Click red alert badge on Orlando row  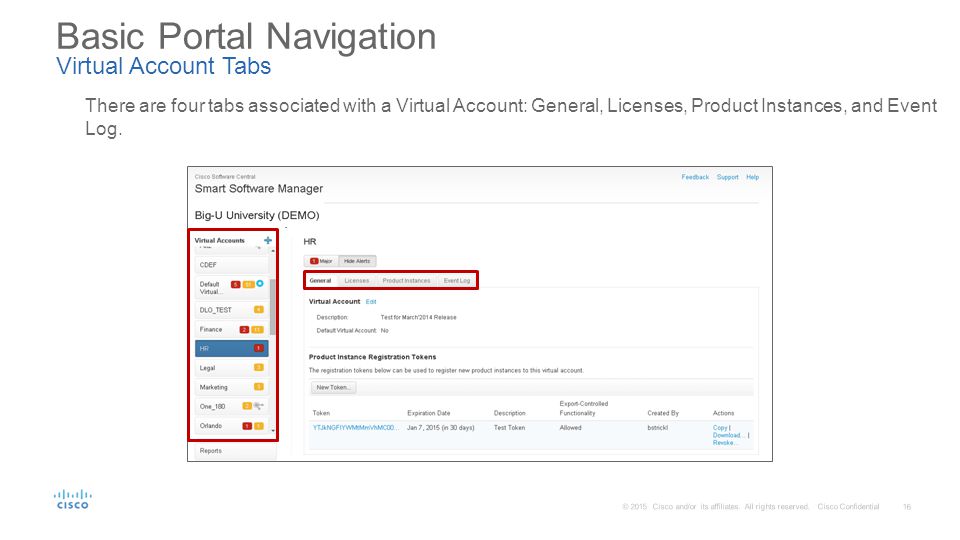click(x=247, y=426)
